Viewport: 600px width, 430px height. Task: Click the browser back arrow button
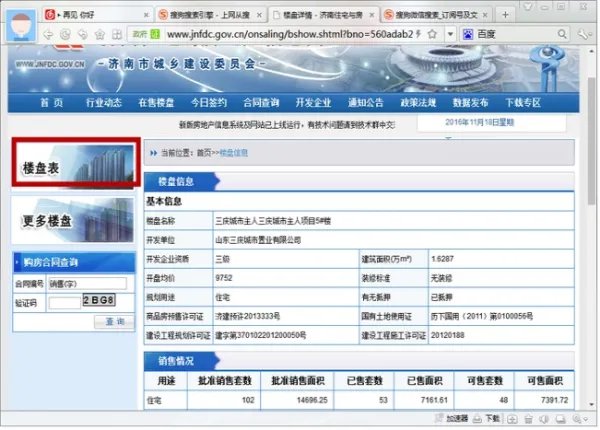pyautogui.click(x=48, y=34)
